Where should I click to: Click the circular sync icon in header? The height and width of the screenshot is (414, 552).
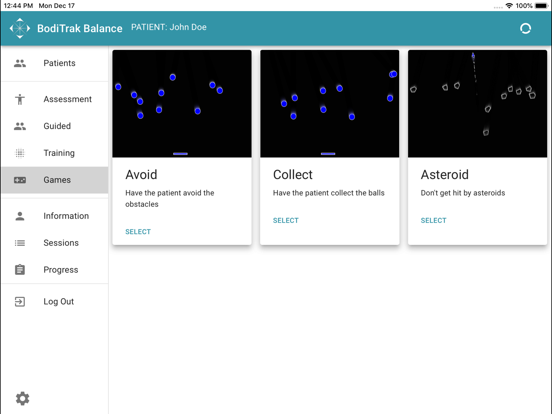(x=525, y=29)
